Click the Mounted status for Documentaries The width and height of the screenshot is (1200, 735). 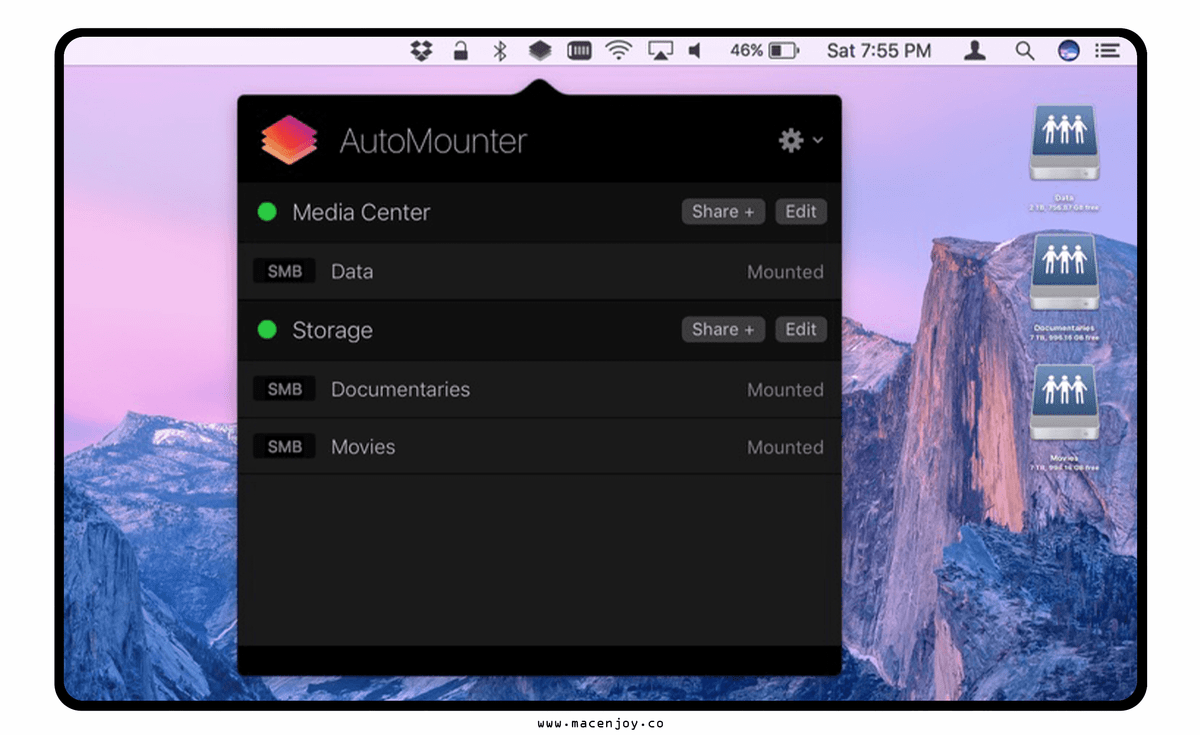coord(785,390)
